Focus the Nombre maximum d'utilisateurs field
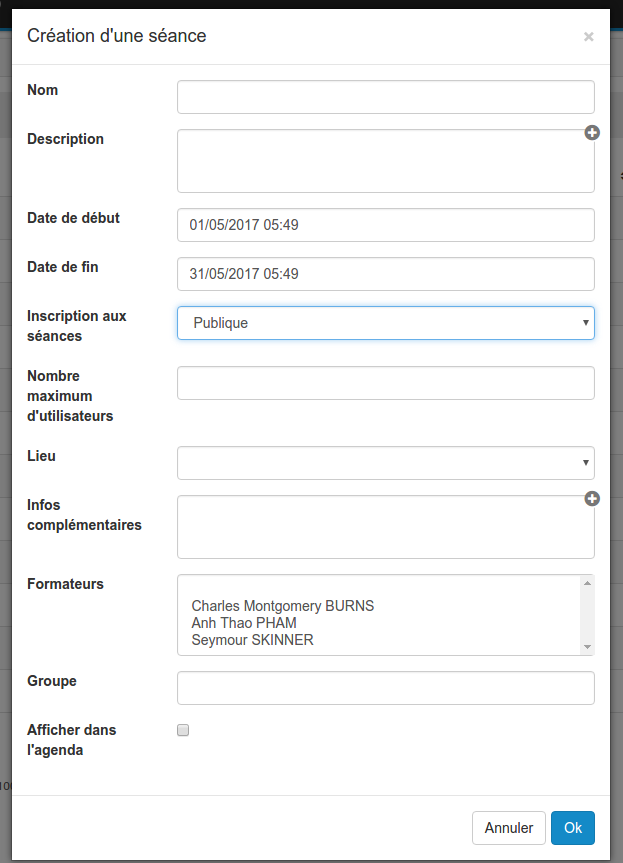 pos(386,383)
